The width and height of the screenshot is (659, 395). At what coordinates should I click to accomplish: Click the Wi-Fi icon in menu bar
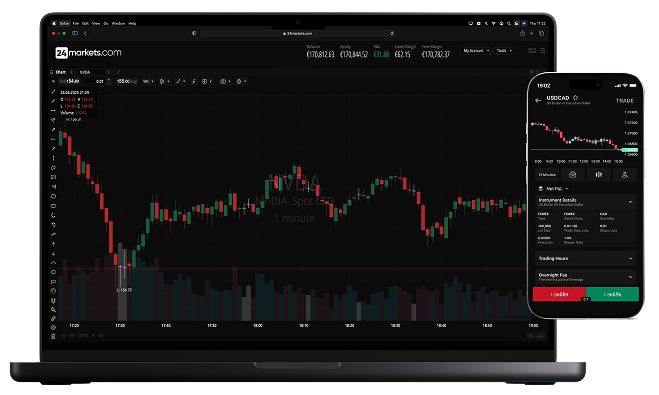494,24
